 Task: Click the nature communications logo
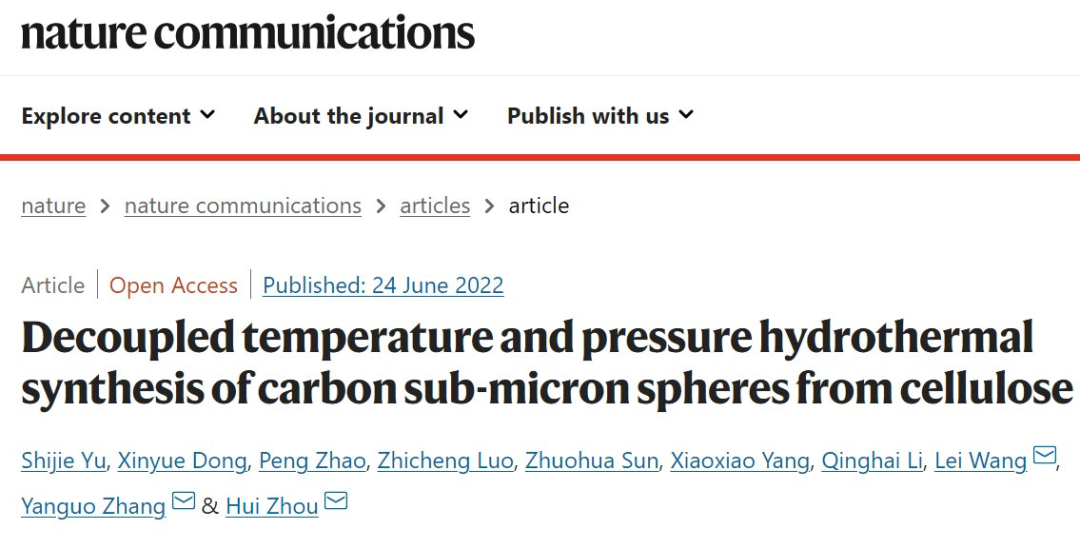248,34
